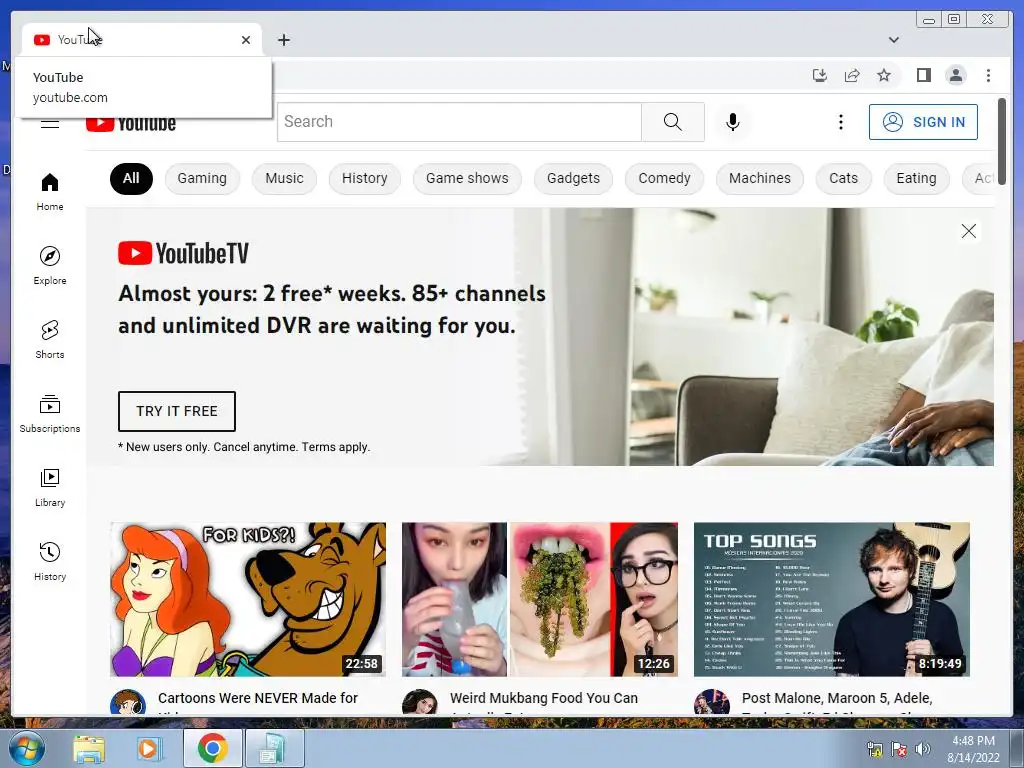Filter videos by Eating chip

pos(916,178)
